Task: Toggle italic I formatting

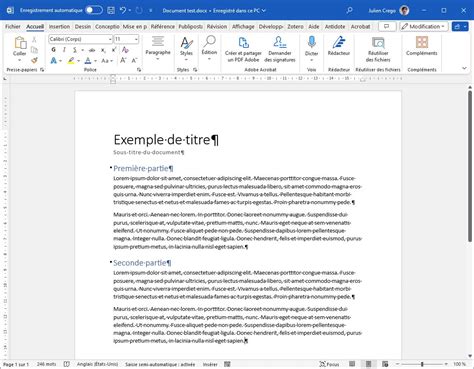Action: pos(64,50)
